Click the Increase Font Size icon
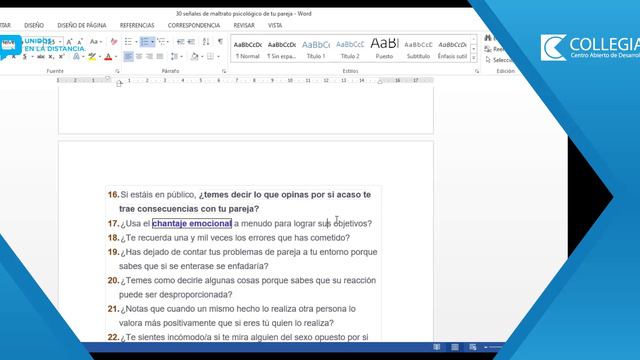The height and width of the screenshot is (360, 640). click(69, 42)
